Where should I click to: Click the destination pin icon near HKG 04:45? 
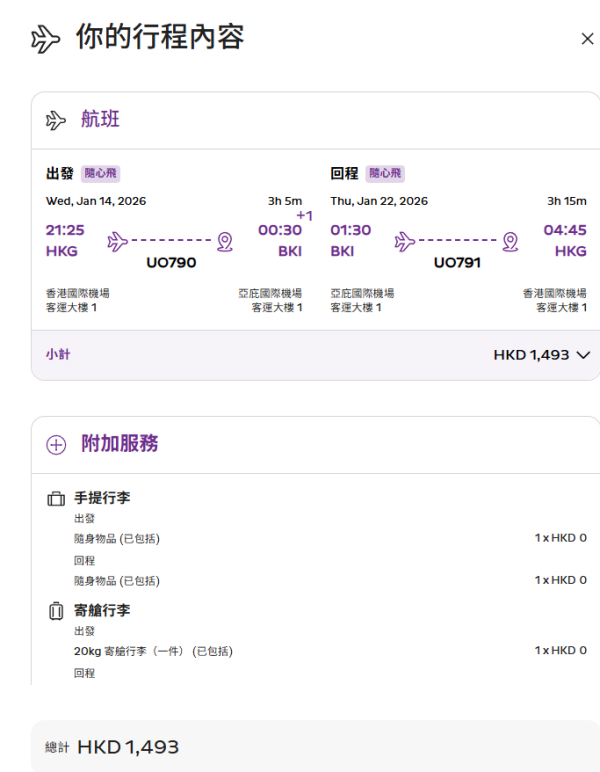[x=510, y=241]
